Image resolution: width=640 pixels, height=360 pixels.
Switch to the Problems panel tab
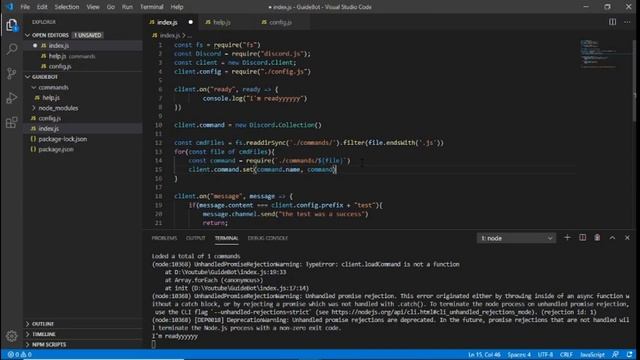(164, 238)
